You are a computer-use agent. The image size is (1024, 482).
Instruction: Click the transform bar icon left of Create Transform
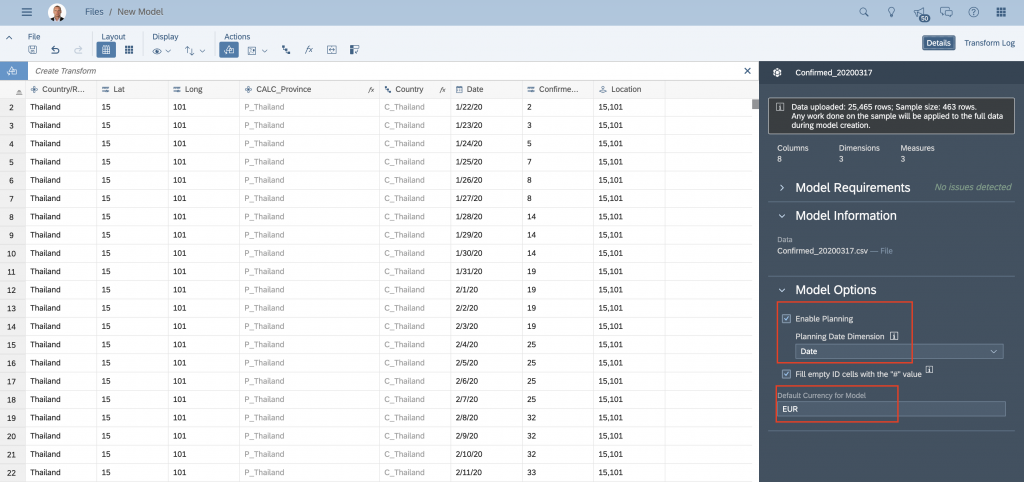point(13,71)
